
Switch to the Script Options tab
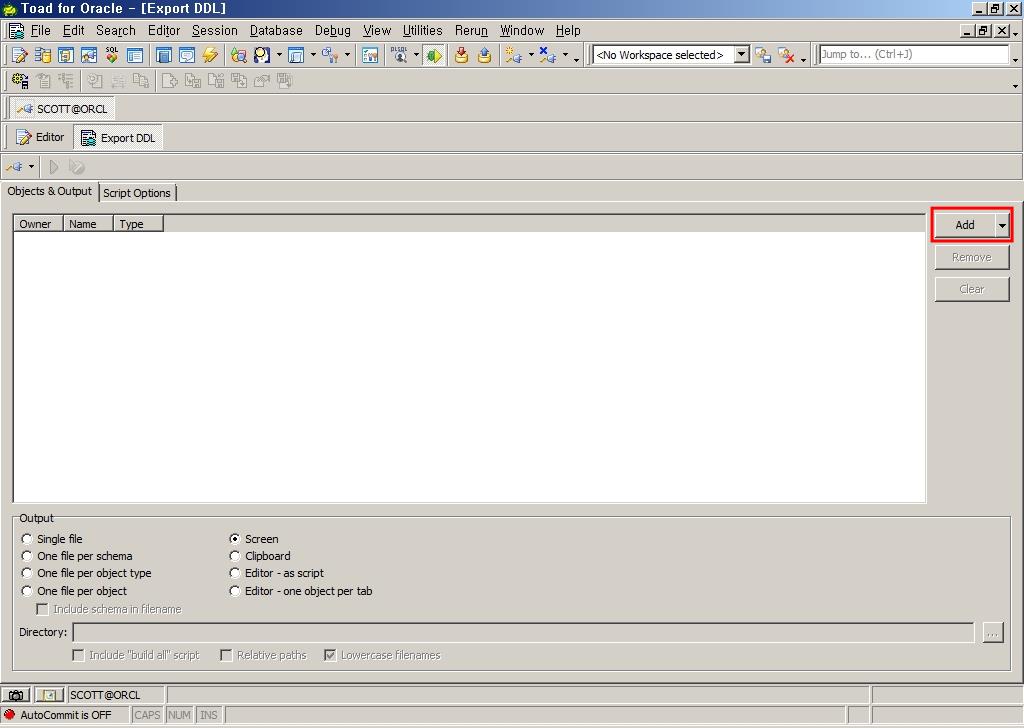137,193
